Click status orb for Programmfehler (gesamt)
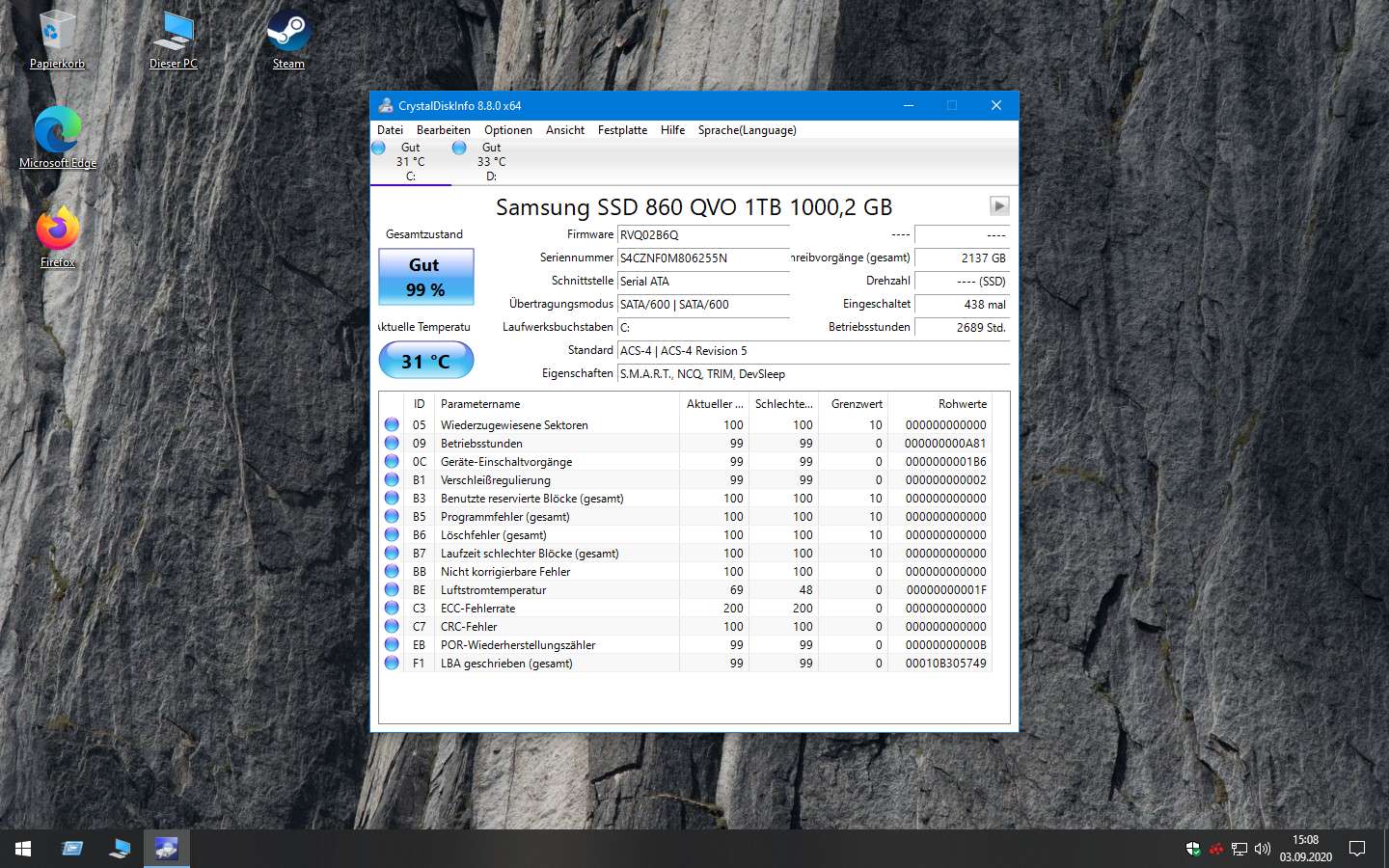 coord(392,516)
